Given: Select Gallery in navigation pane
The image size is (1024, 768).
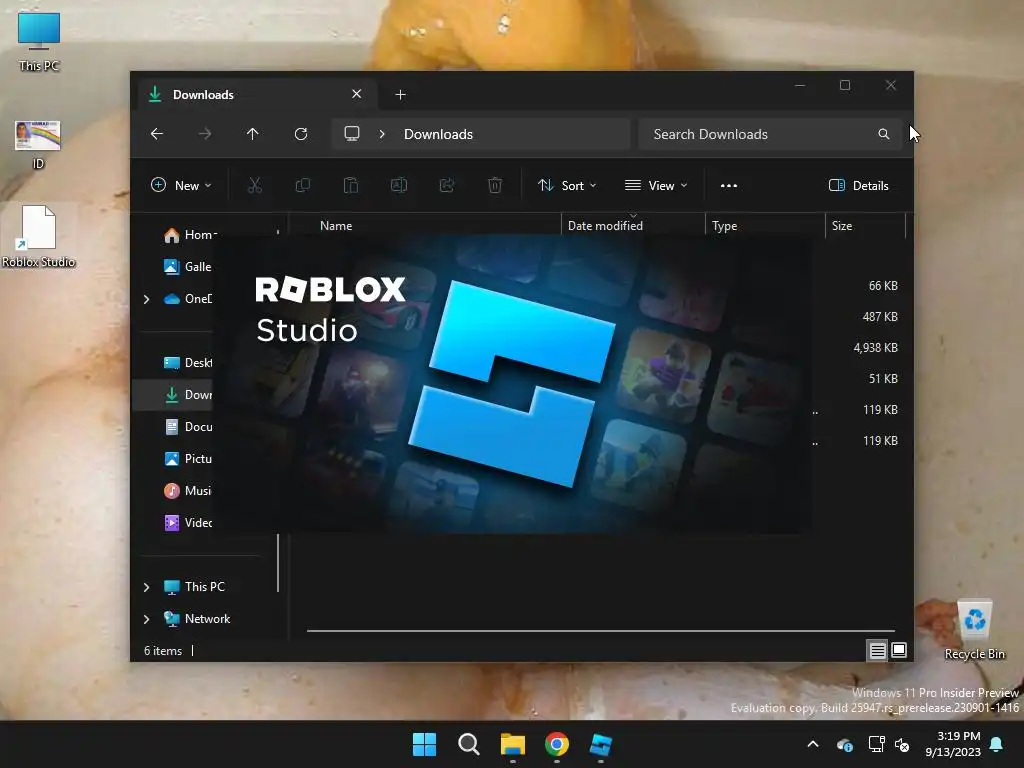Looking at the screenshot, I should pyautogui.click(x=187, y=266).
